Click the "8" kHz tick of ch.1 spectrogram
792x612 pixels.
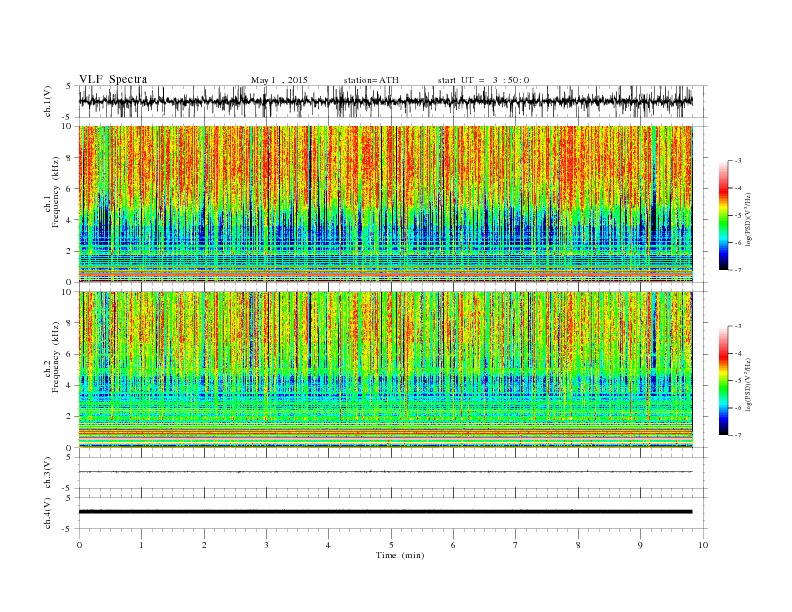69,158
